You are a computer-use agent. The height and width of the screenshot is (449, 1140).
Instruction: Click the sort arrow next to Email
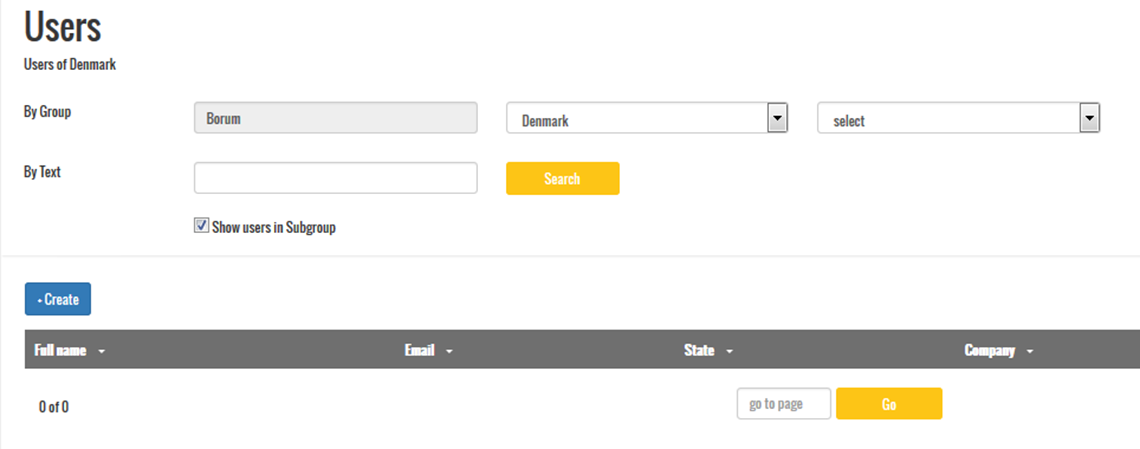click(449, 351)
